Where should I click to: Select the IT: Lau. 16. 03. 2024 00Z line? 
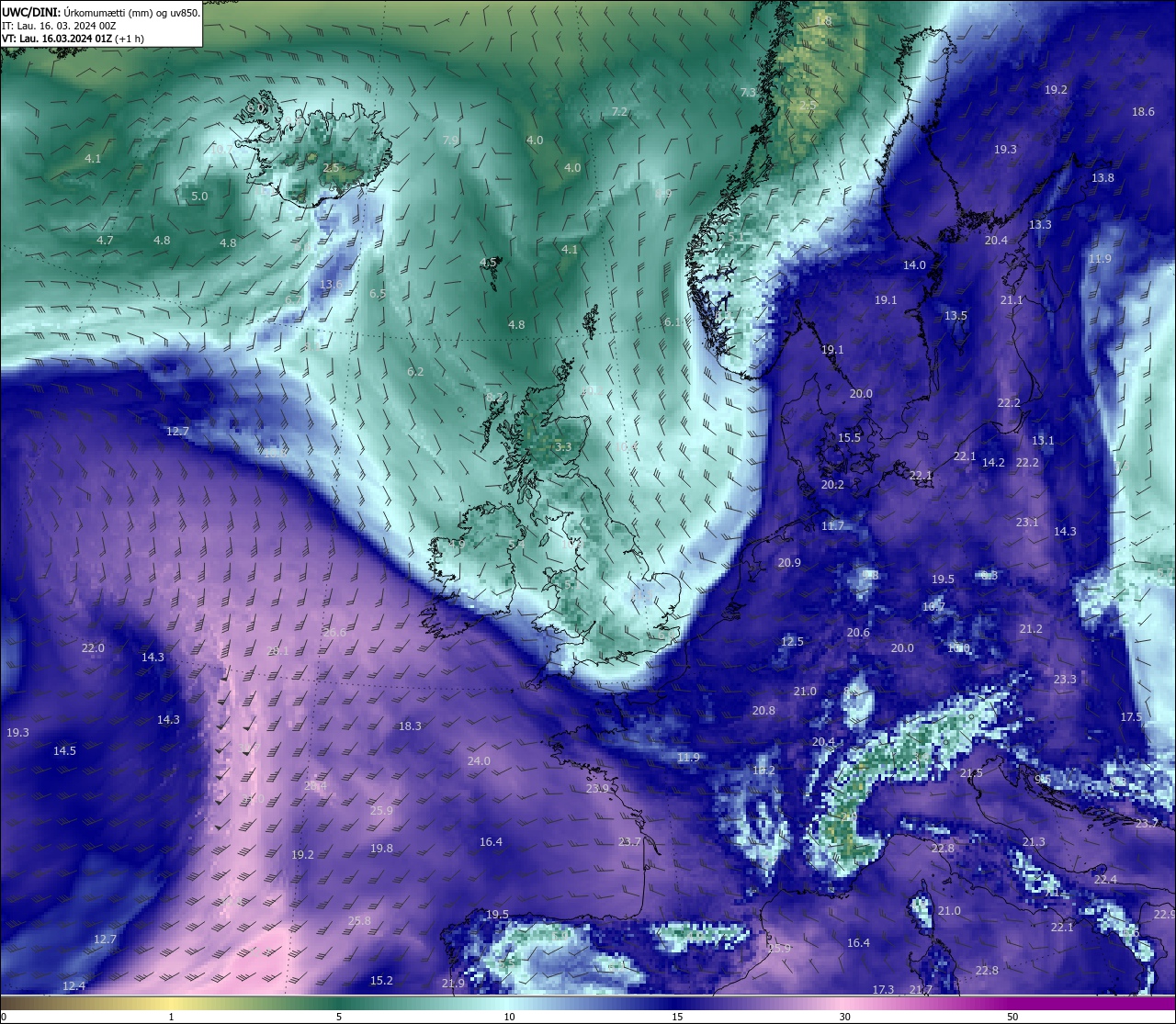(x=59, y=26)
